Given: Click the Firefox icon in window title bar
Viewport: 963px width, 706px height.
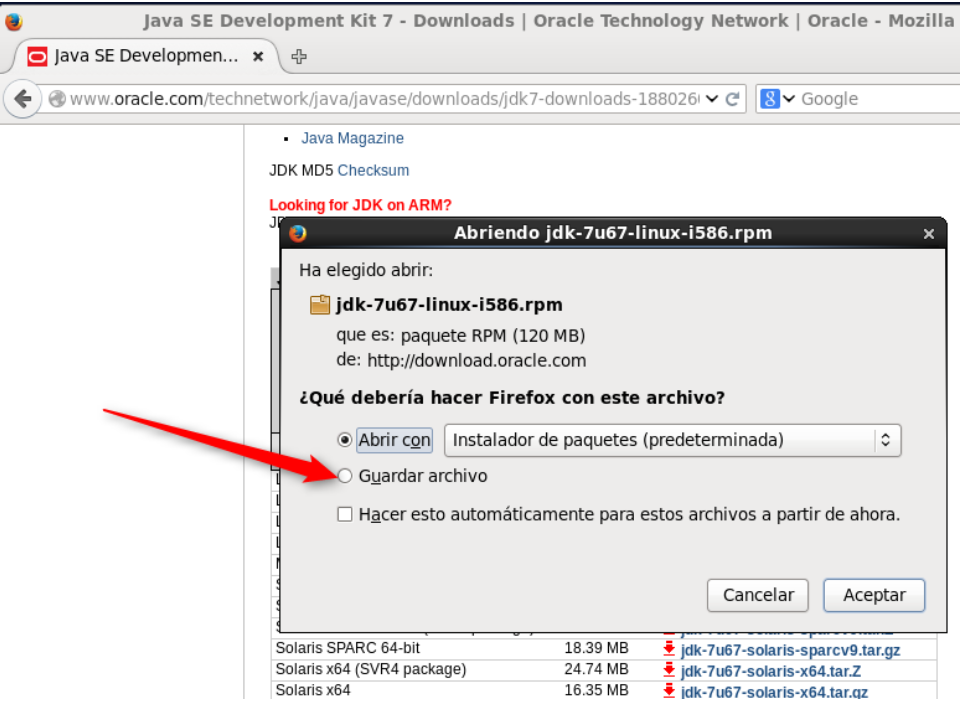Looking at the screenshot, I should (14, 22).
